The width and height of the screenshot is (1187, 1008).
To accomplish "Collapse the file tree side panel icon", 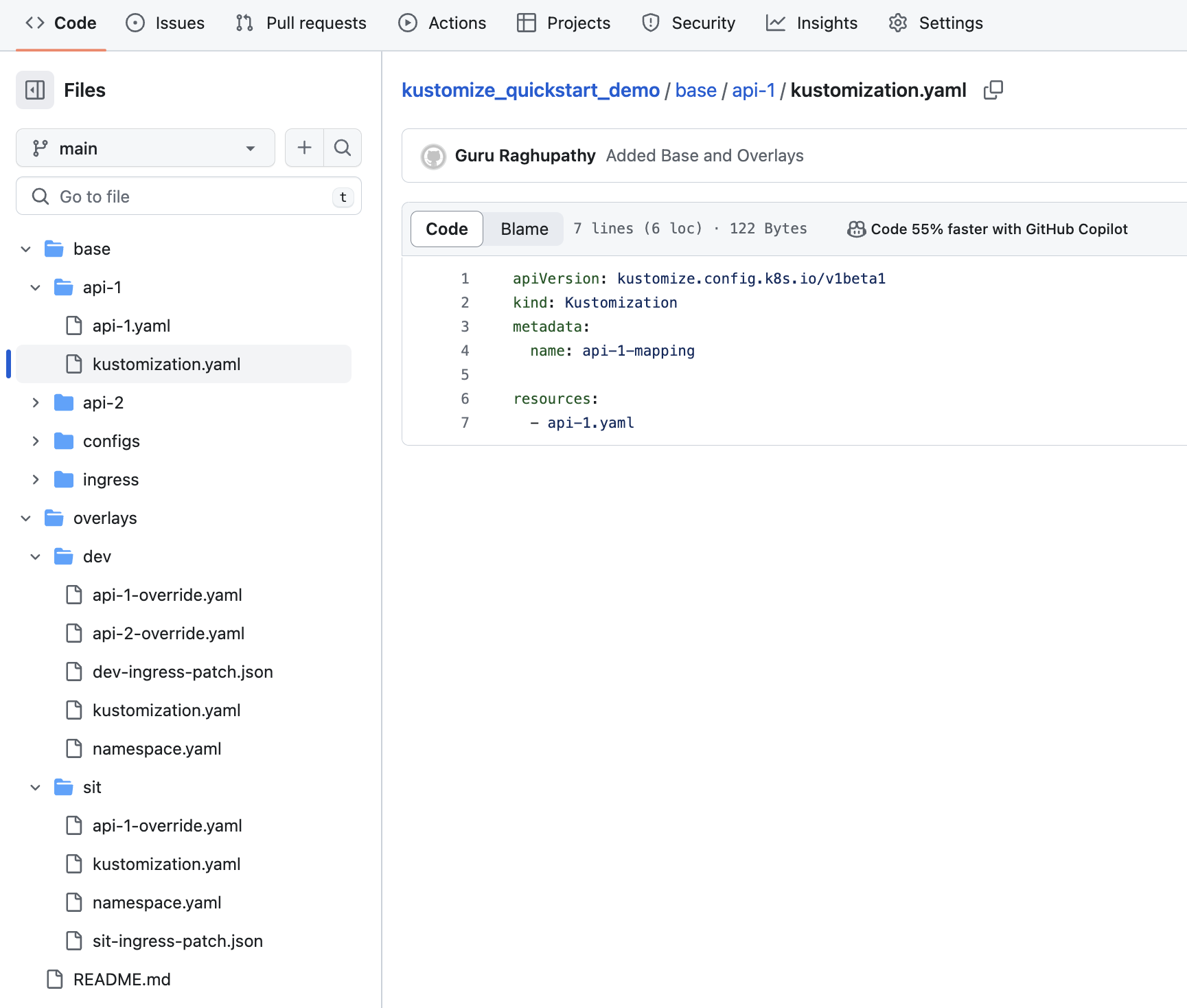I will pyautogui.click(x=35, y=90).
